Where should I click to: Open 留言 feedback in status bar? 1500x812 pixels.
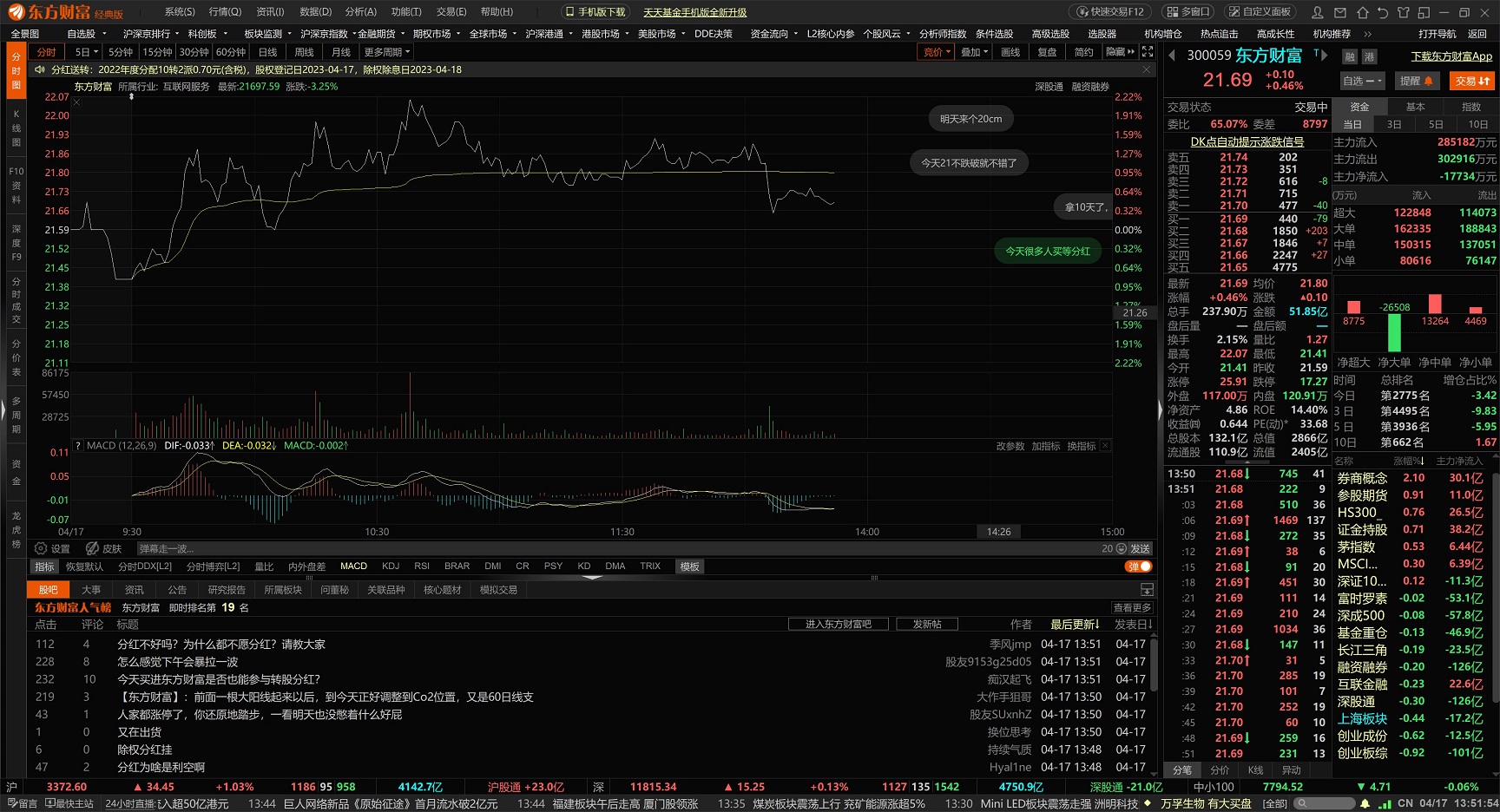click(x=23, y=804)
